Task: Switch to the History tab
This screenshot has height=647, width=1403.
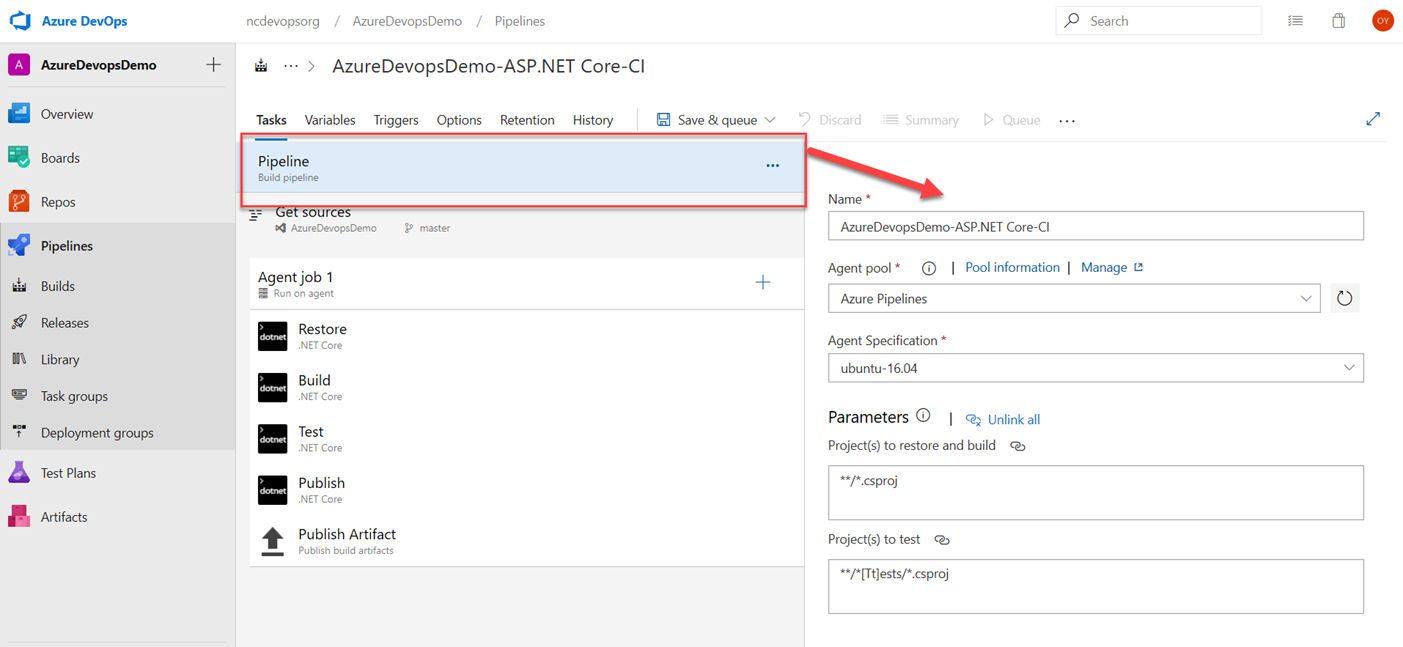Action: pyautogui.click(x=593, y=120)
